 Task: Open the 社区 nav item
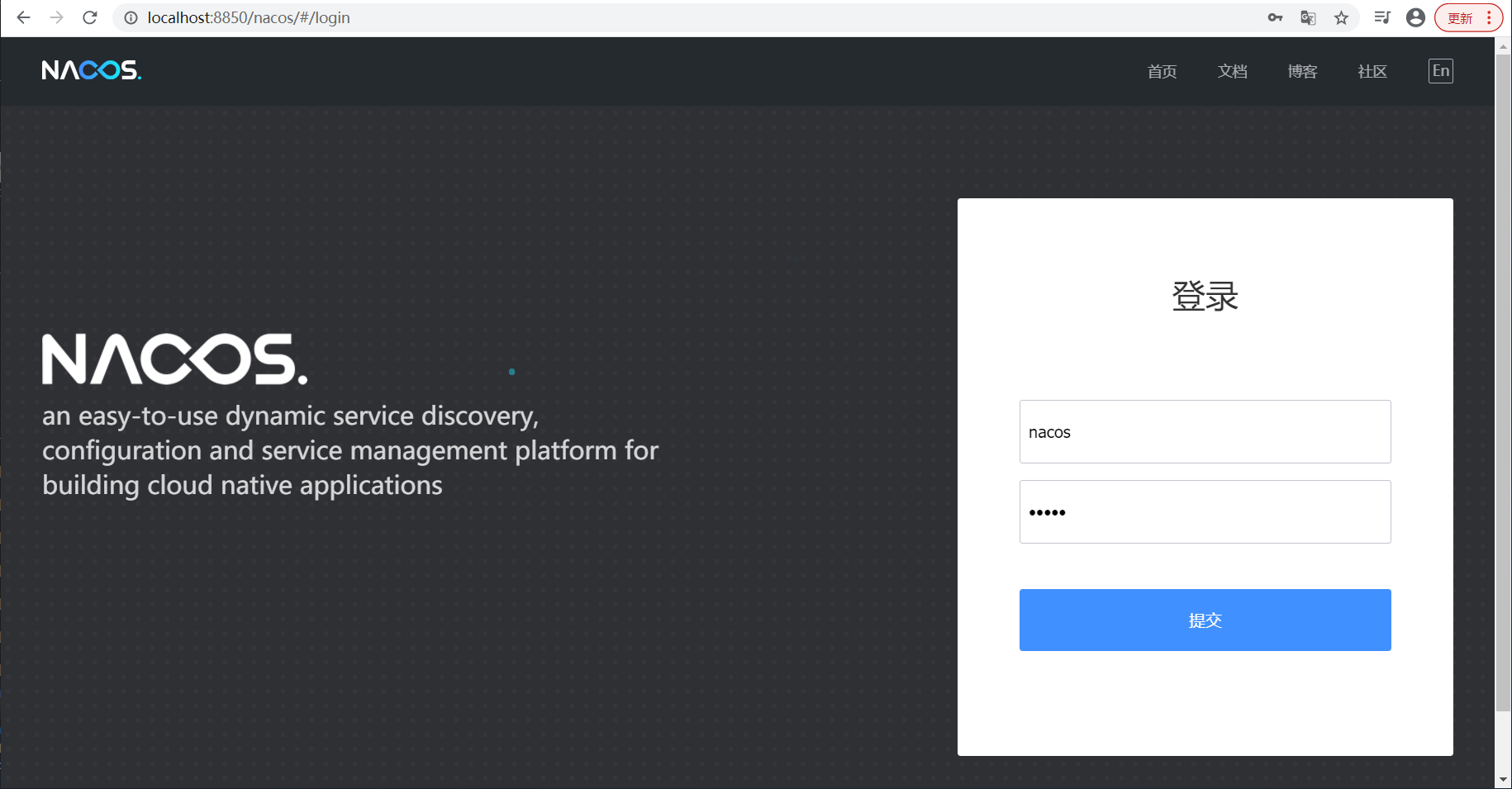click(x=1372, y=72)
